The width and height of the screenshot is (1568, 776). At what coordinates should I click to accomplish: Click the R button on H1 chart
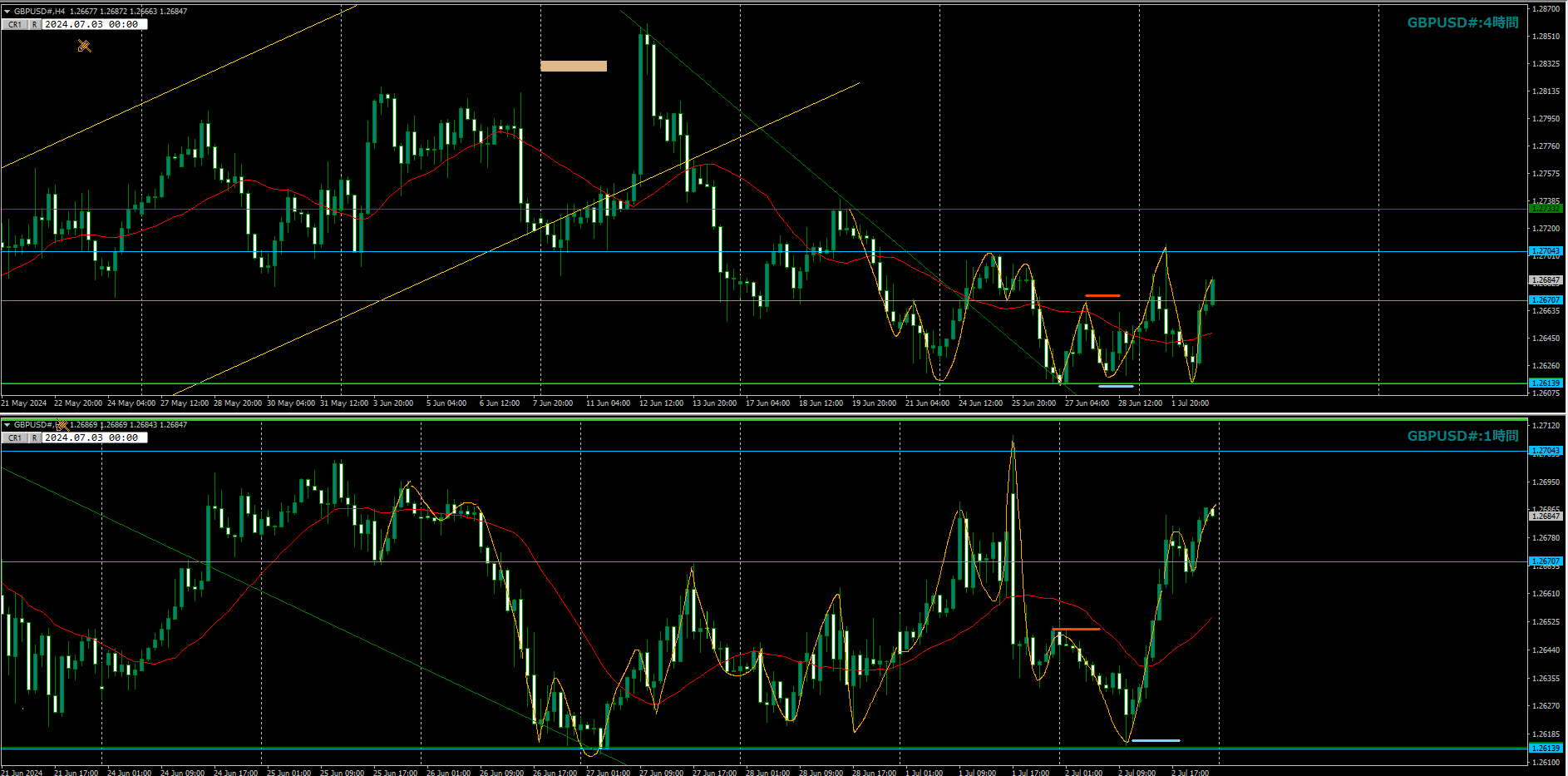click(34, 438)
